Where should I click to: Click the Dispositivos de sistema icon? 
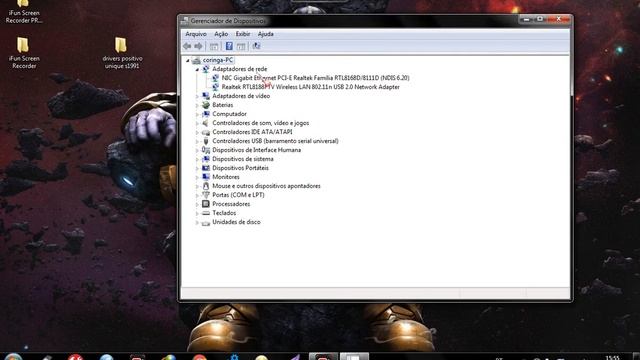[206, 159]
